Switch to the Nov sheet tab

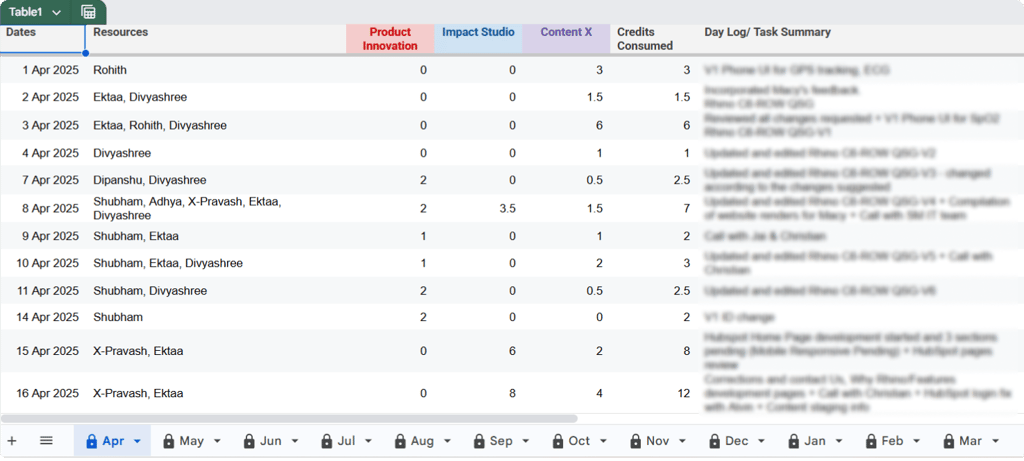(658, 441)
